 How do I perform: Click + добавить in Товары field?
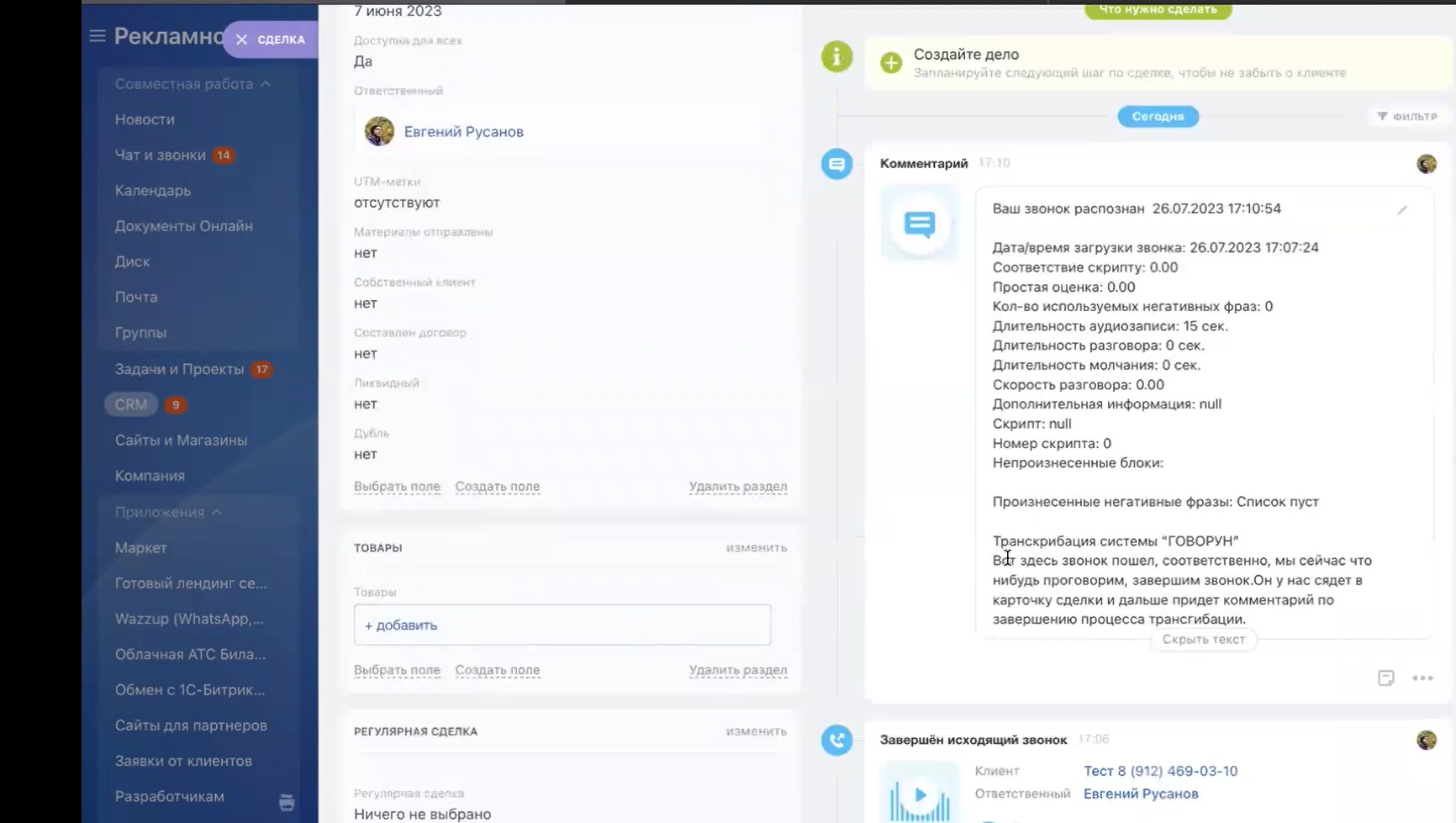click(x=562, y=625)
